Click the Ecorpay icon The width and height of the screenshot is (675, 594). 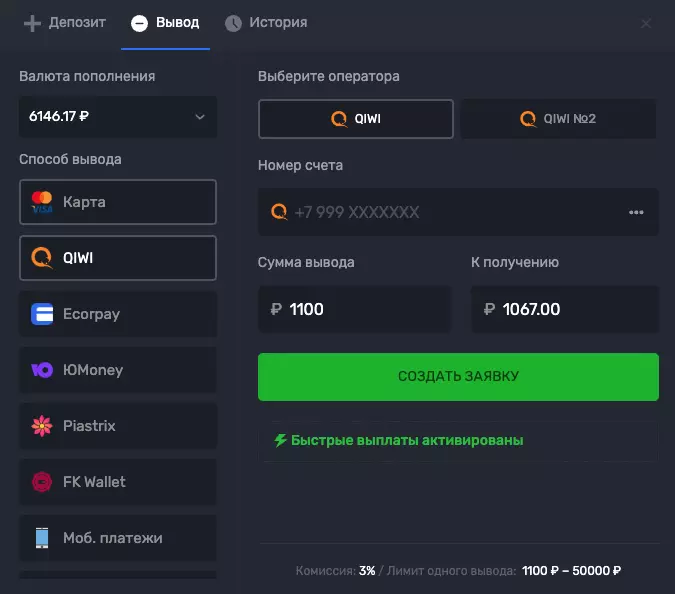tap(42, 314)
